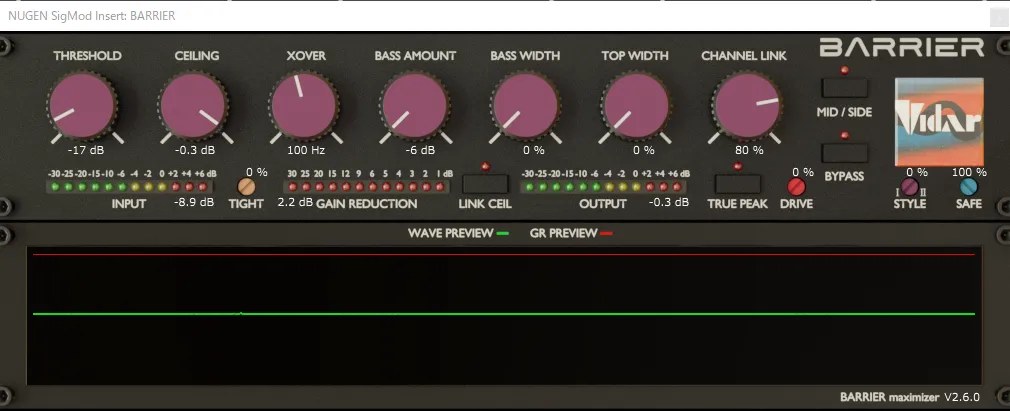Click the blue Safe knob
Screen dimensions: 1010x411
pyautogui.click(x=967, y=186)
